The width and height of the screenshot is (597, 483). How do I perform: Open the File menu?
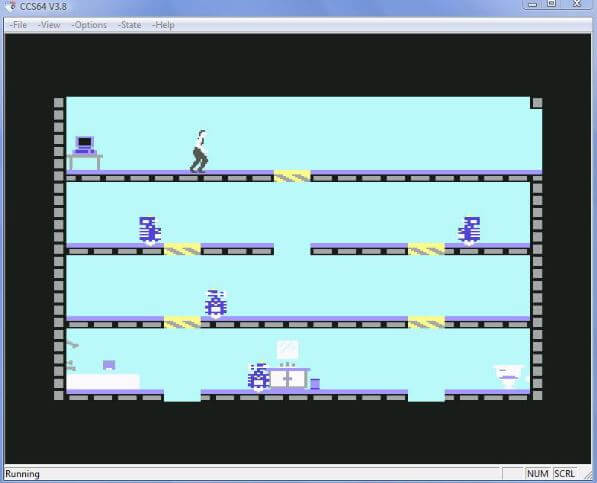[x=18, y=25]
